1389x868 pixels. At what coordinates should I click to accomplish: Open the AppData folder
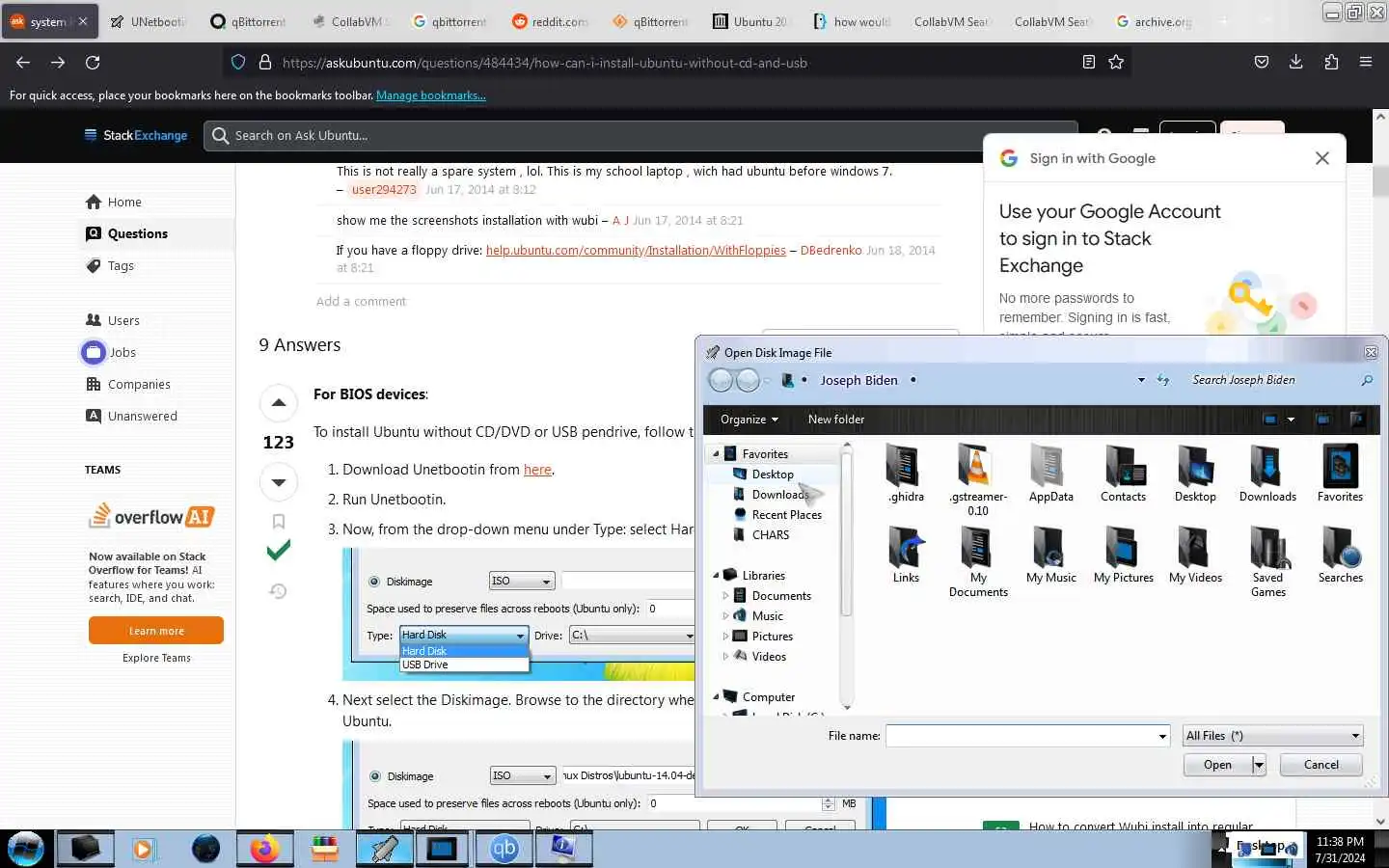click(x=1050, y=475)
